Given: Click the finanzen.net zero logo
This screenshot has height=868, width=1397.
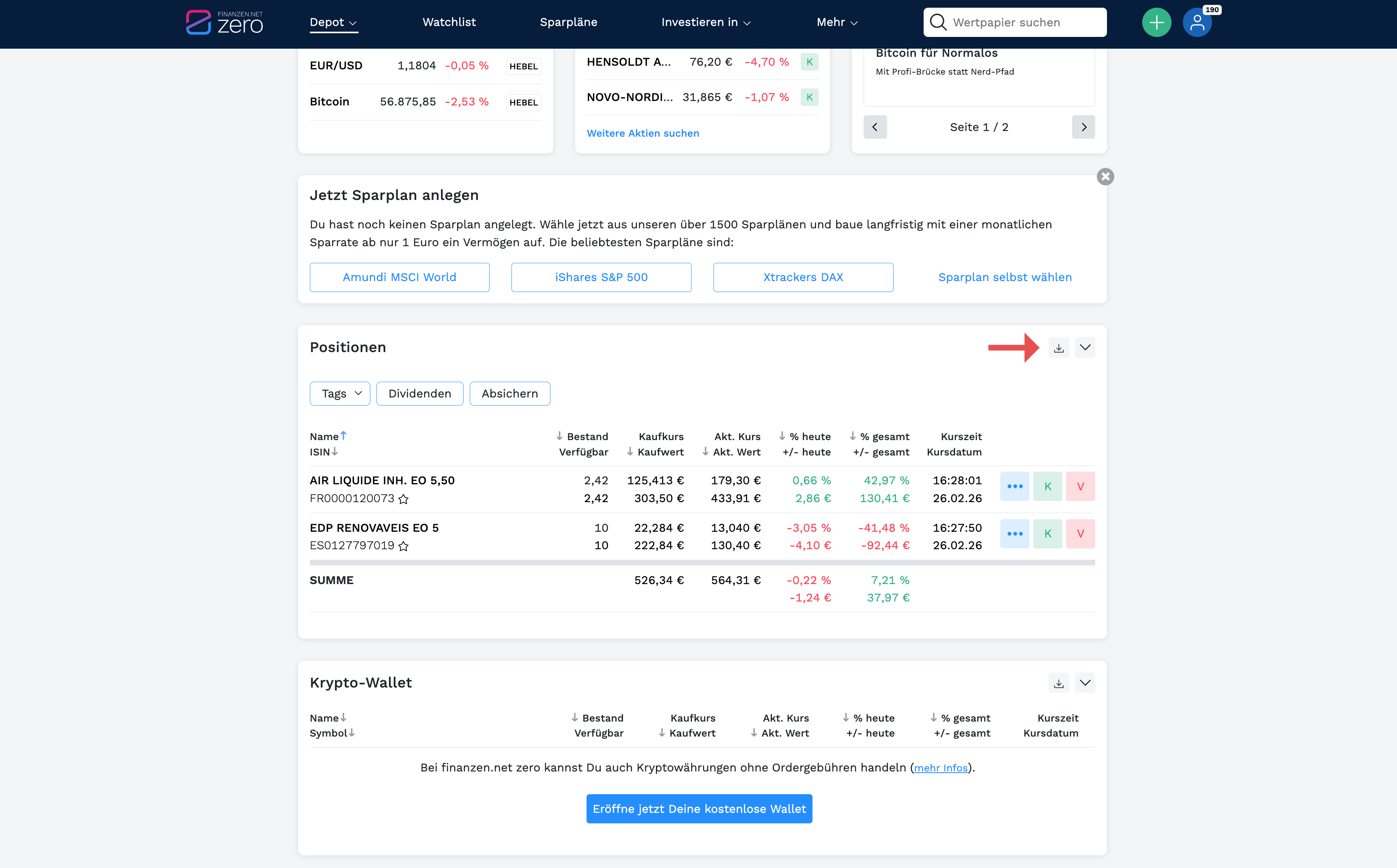Looking at the screenshot, I should tap(224, 22).
